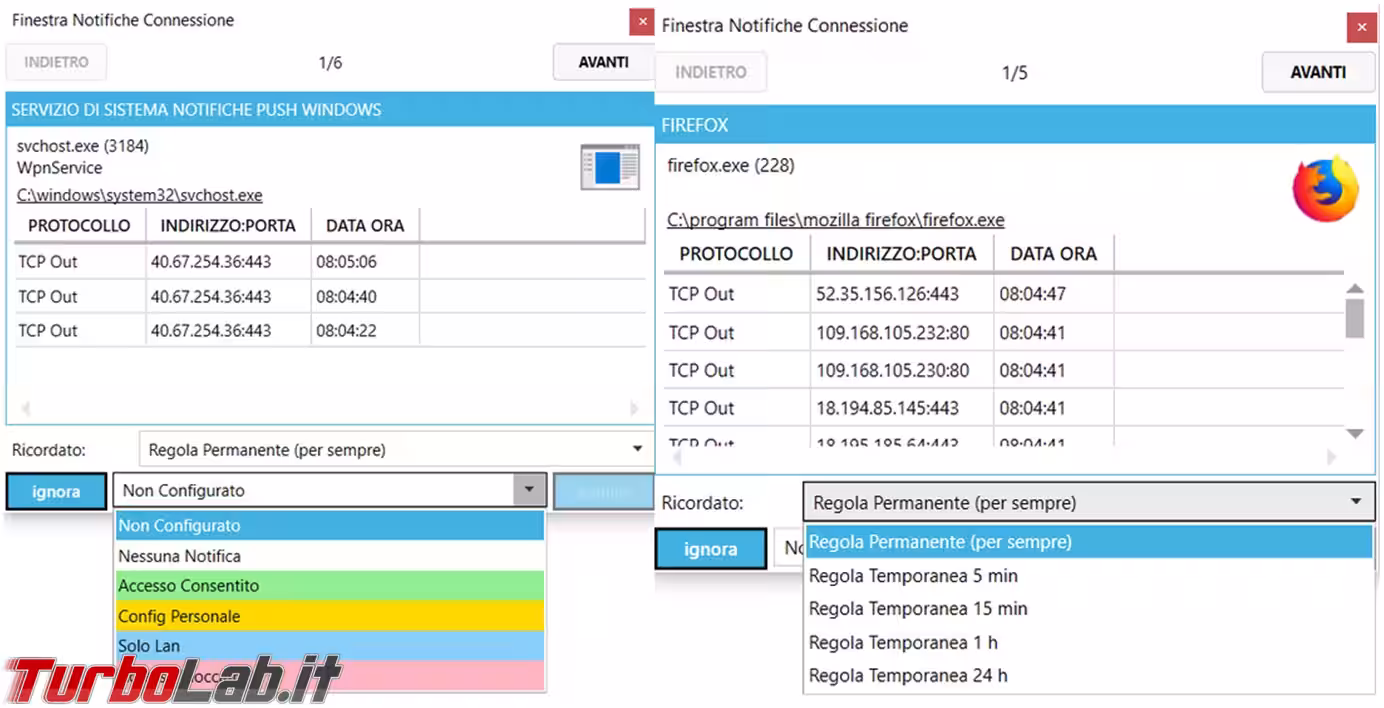Click AVANTI in the Firefox window
1384x708 pixels.
(x=1317, y=72)
